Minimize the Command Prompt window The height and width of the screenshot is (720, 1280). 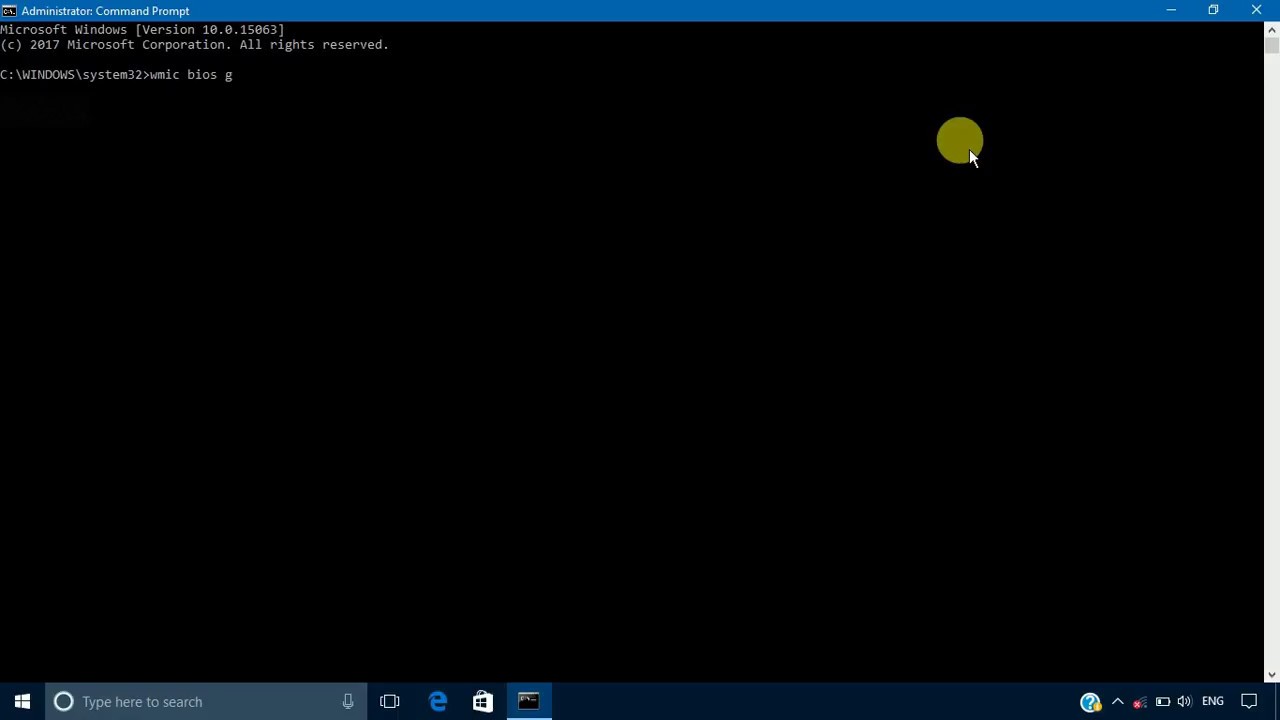[x=1170, y=10]
